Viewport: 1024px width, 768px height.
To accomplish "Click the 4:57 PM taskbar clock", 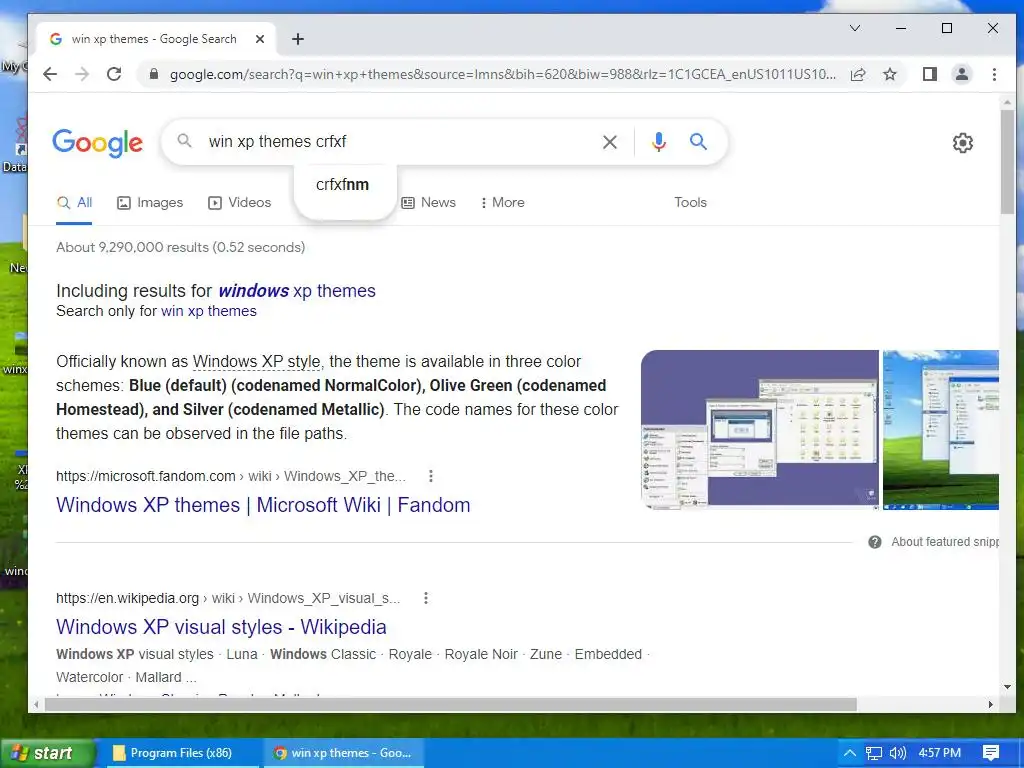I will point(940,753).
